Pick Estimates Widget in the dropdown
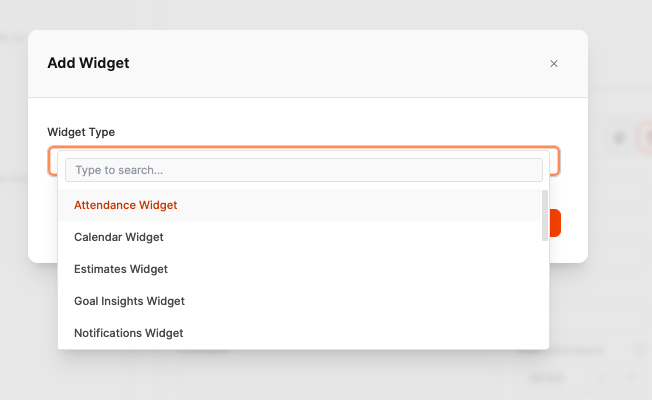The height and width of the screenshot is (400, 652). (121, 269)
